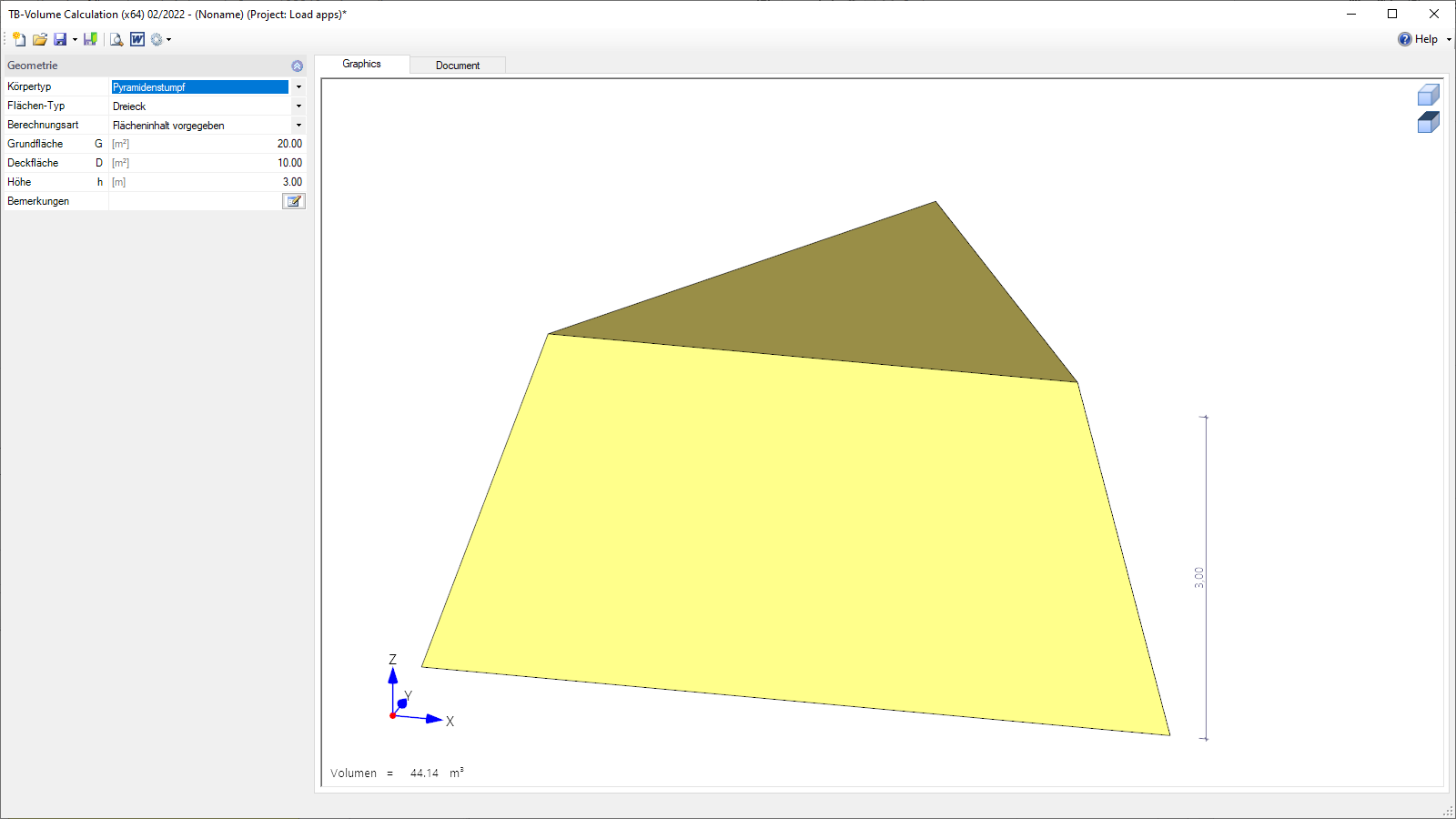Image resolution: width=1456 pixels, height=819 pixels.
Task: Open the Help menu
Action: tap(1419, 39)
